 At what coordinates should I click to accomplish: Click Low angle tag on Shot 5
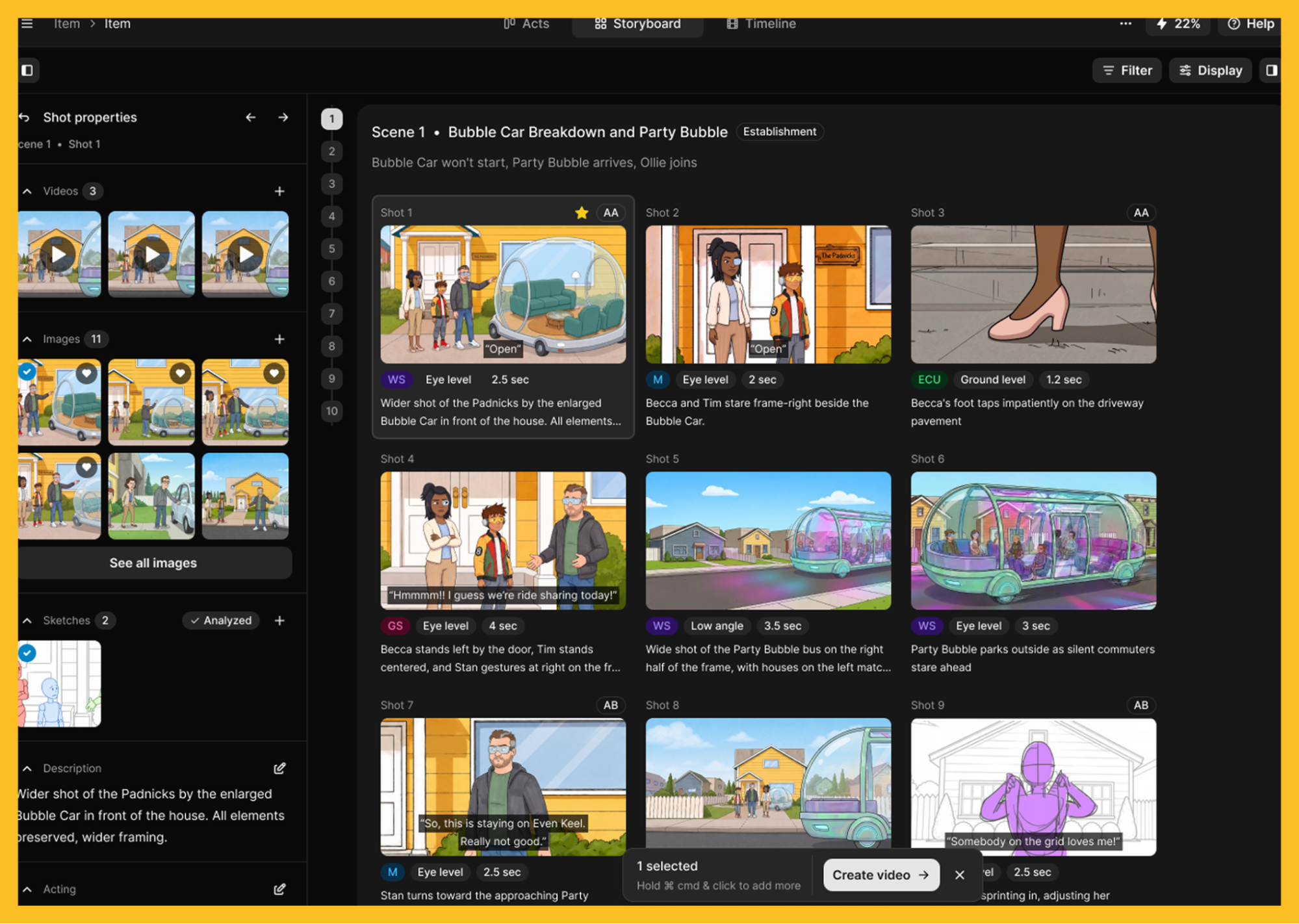717,626
